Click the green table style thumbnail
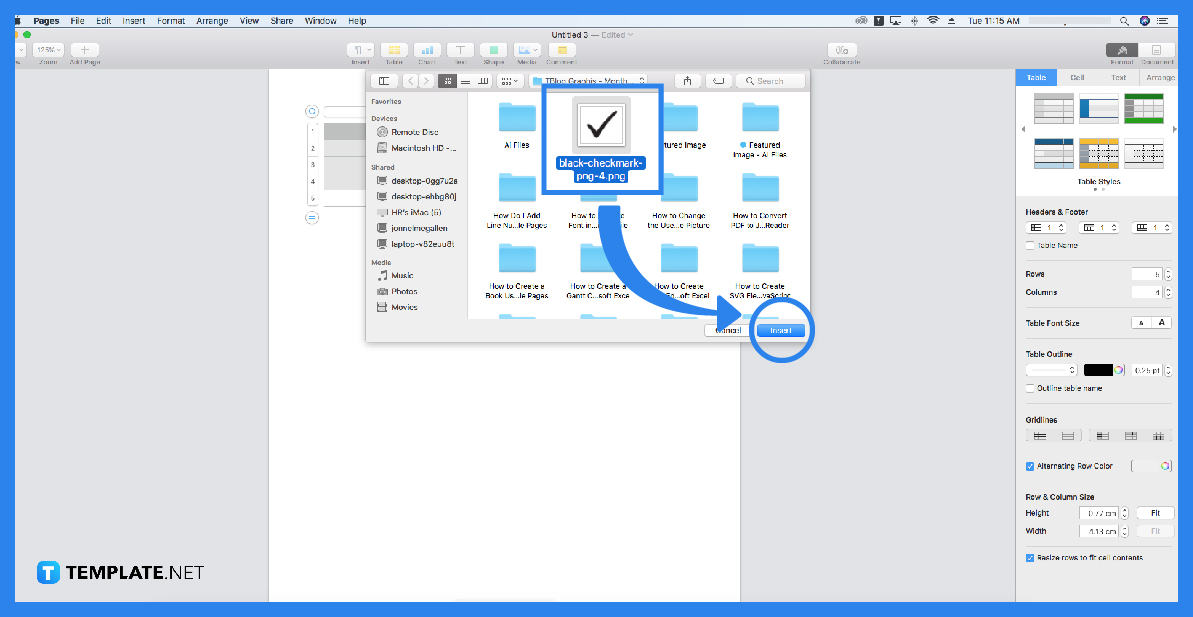1193x617 pixels. [1143, 107]
